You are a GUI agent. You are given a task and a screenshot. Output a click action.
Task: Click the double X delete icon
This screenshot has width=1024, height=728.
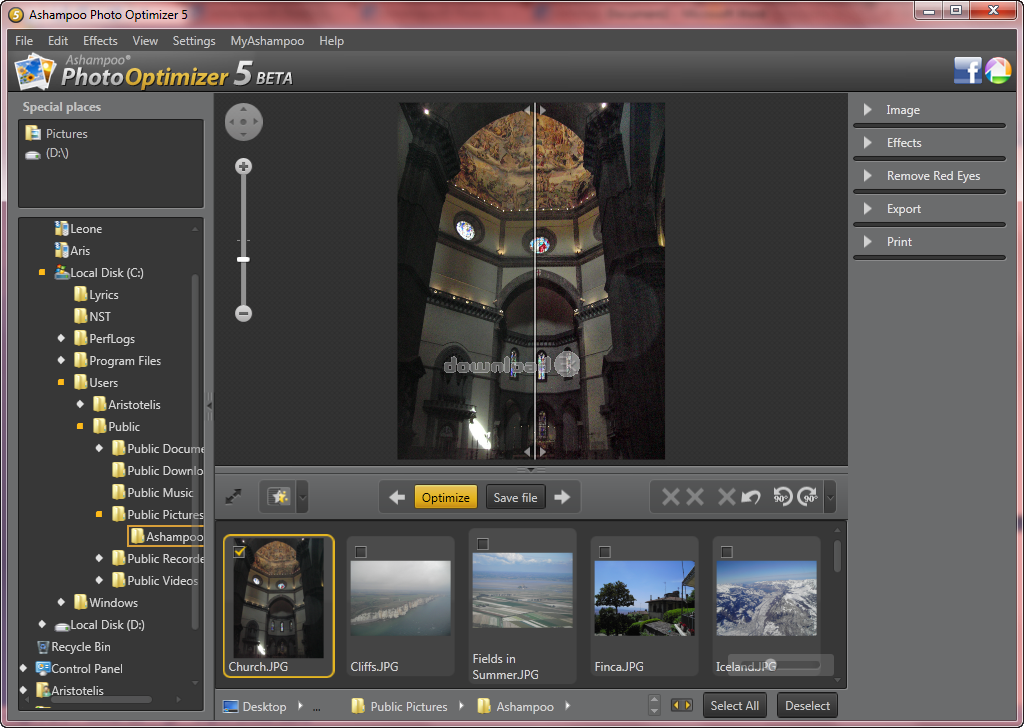[x=682, y=498]
